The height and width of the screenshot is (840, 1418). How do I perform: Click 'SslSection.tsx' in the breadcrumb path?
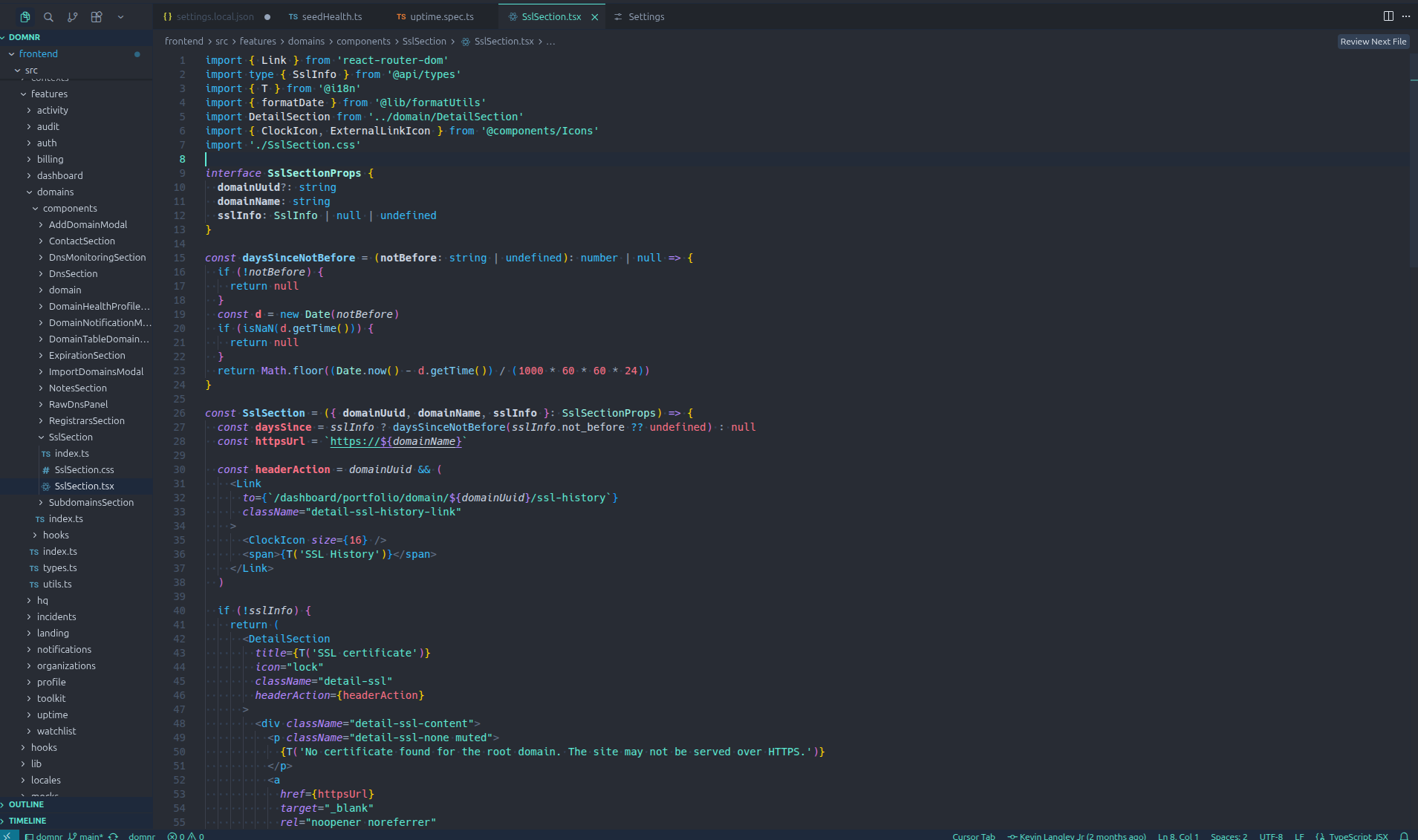(x=504, y=42)
